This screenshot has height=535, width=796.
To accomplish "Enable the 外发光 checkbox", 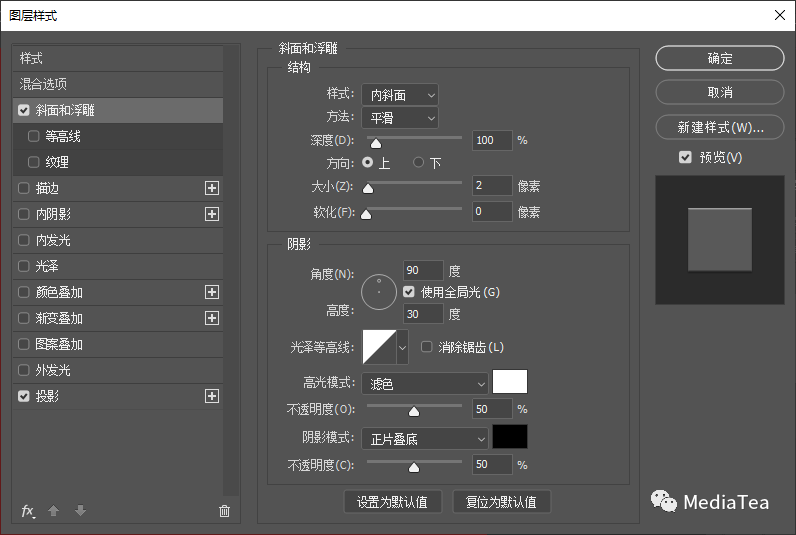I will 24,370.
